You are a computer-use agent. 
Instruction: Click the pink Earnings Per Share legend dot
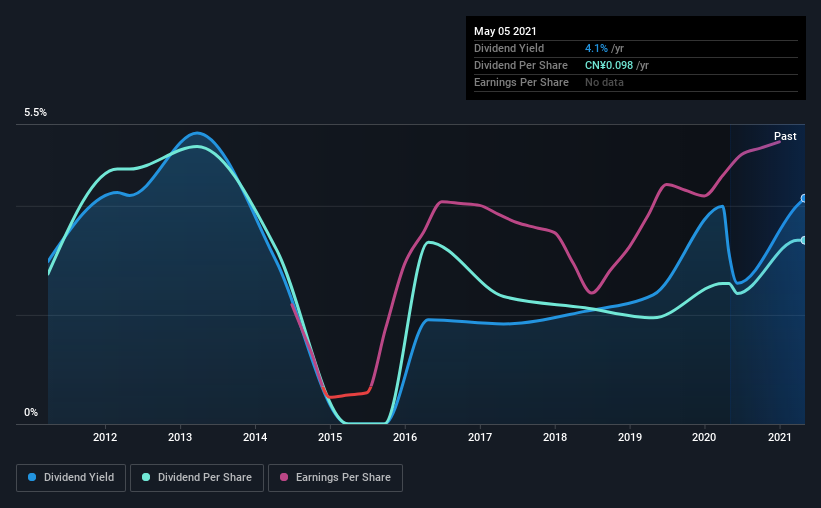284,477
